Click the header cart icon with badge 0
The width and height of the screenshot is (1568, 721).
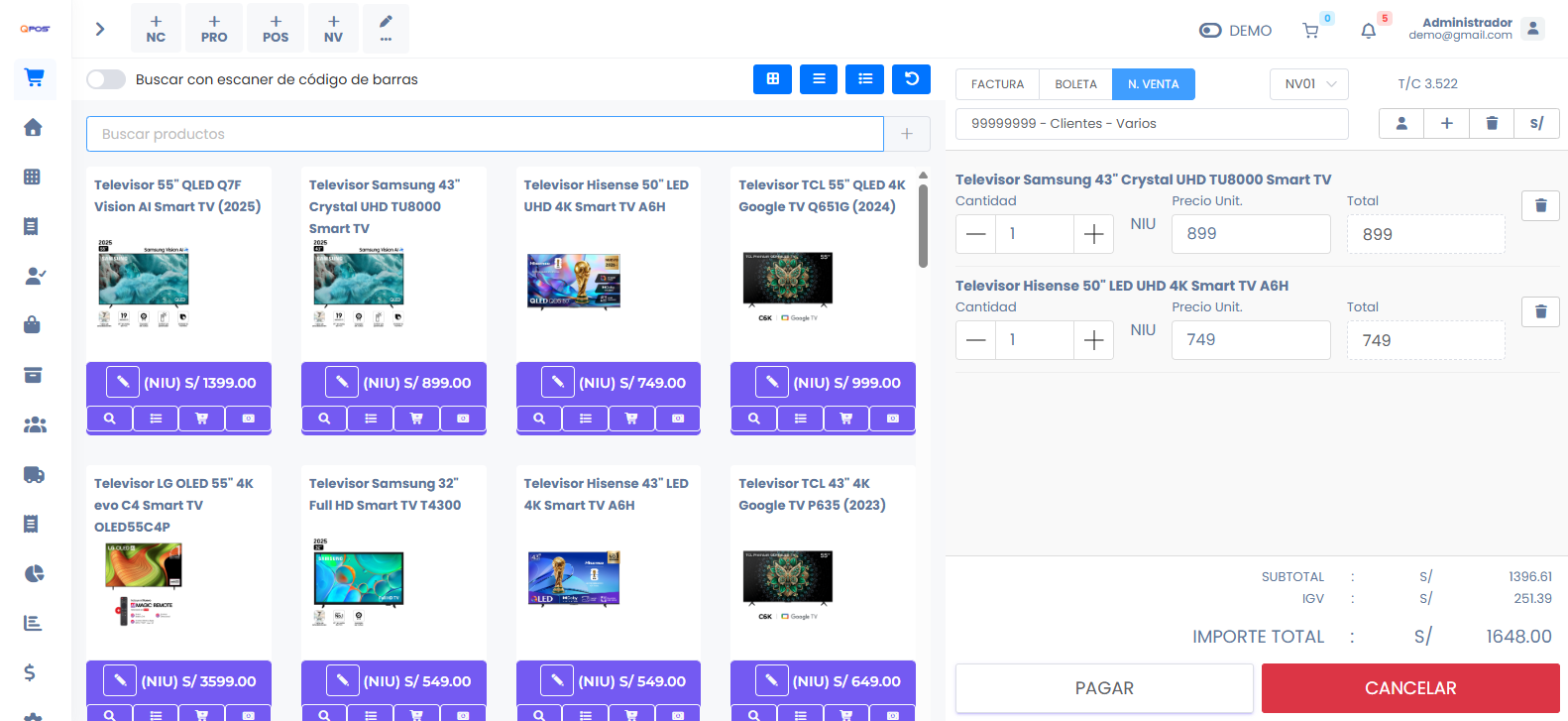tap(1311, 31)
